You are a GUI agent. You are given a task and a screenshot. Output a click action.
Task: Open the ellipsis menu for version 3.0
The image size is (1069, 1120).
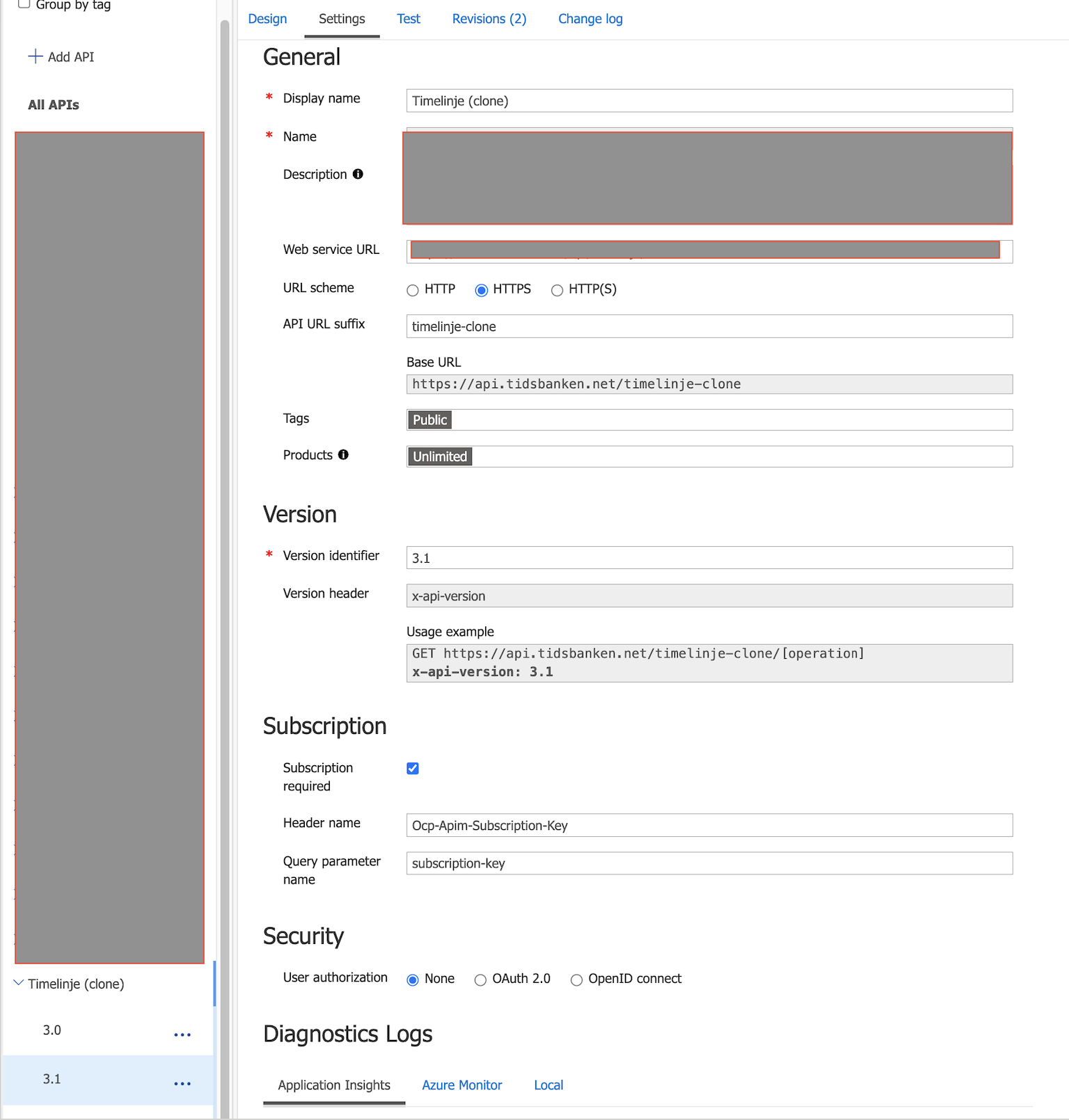click(x=182, y=1034)
